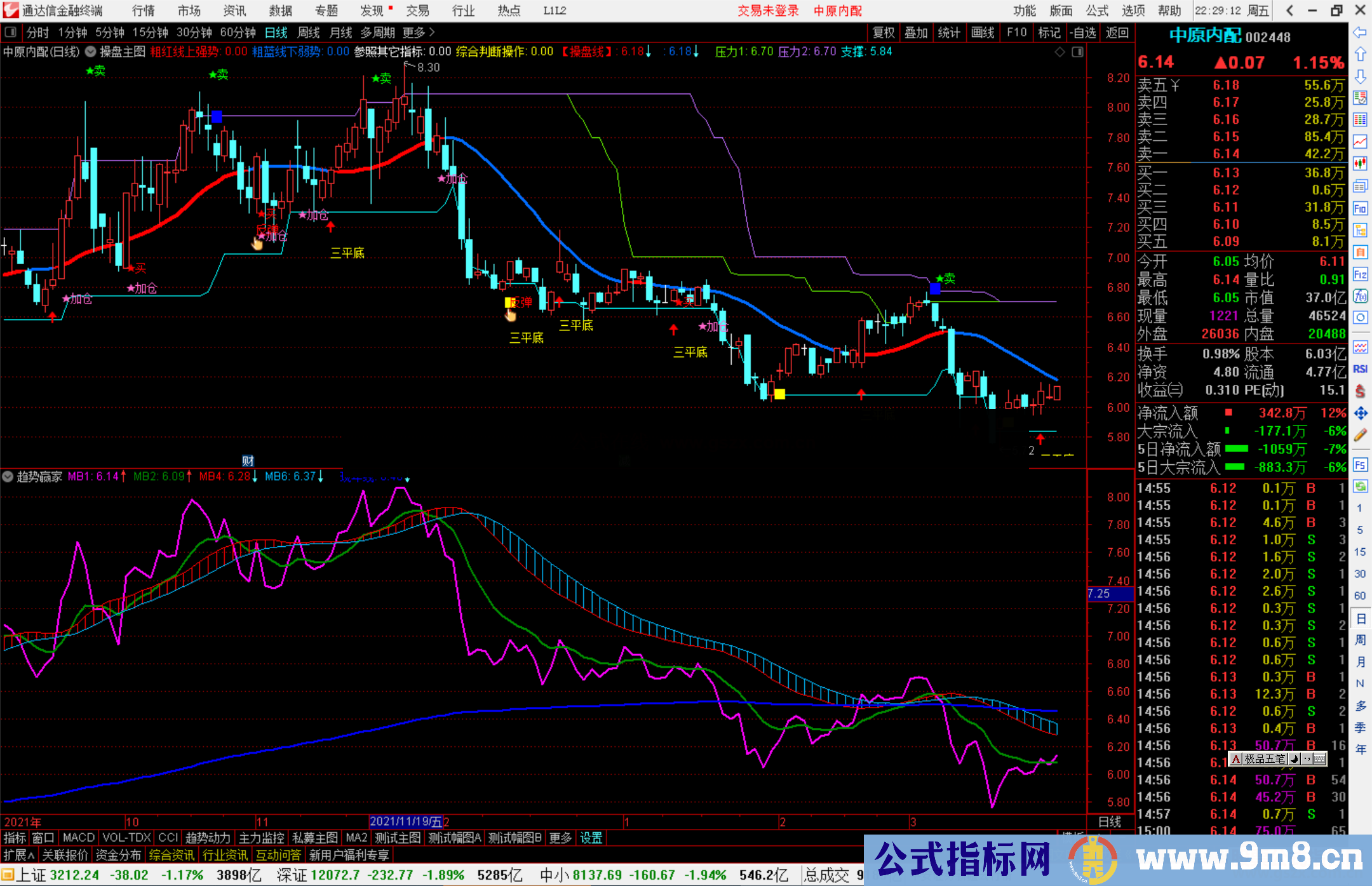1372x886 pixels.
Task: Expand the 趋势赢家 sub-indicator dropdown arrow
Action: 8,476
